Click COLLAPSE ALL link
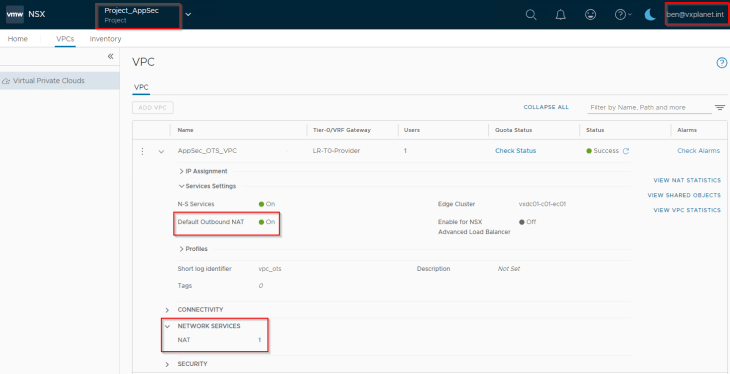Image resolution: width=730 pixels, height=374 pixels. point(546,107)
